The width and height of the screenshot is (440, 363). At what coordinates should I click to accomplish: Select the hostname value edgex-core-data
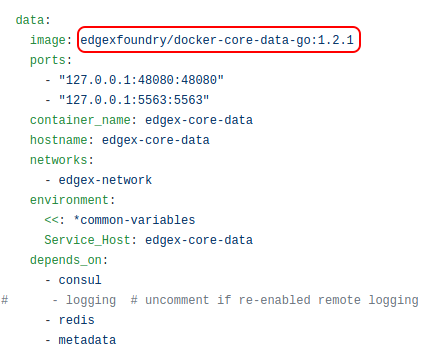156,140
